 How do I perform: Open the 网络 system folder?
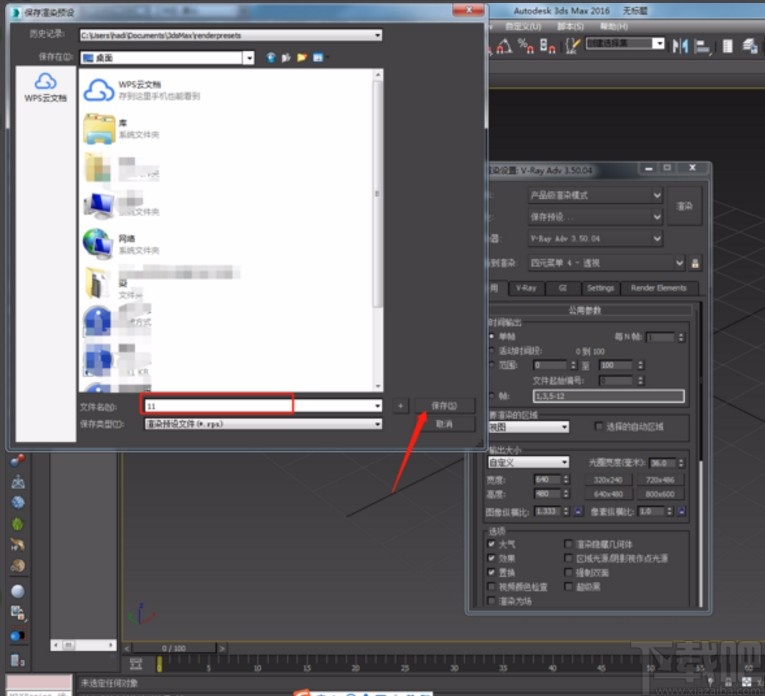tap(121, 244)
